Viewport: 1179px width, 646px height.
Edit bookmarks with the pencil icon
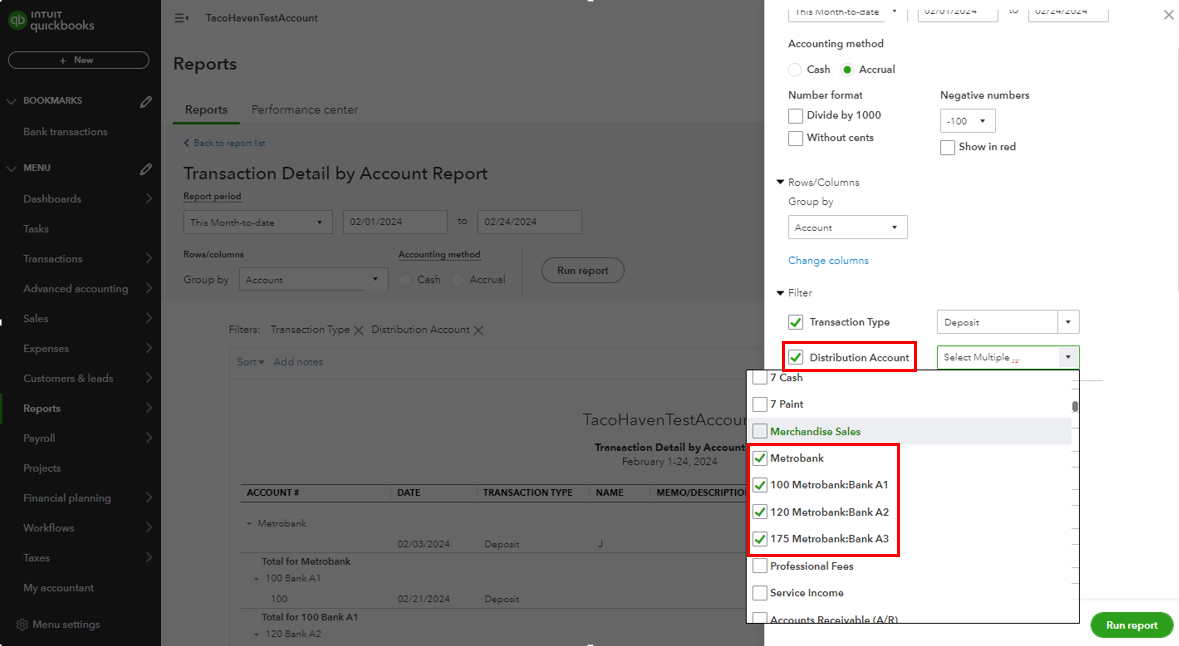tap(146, 102)
